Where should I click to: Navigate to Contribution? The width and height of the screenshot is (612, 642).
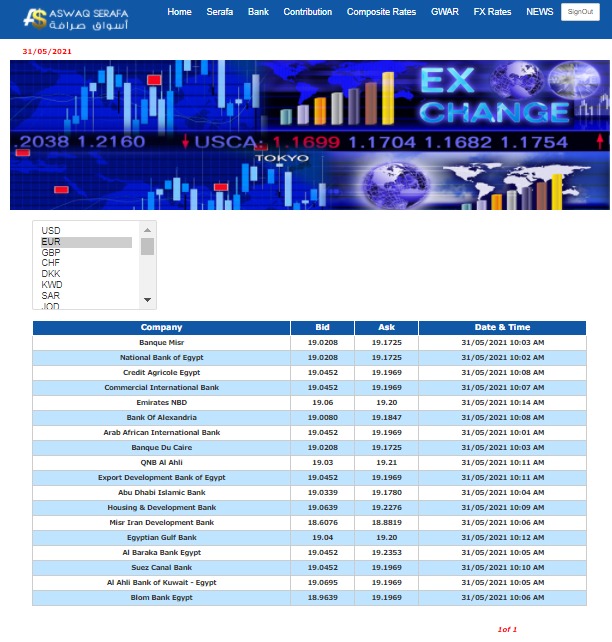coord(307,12)
